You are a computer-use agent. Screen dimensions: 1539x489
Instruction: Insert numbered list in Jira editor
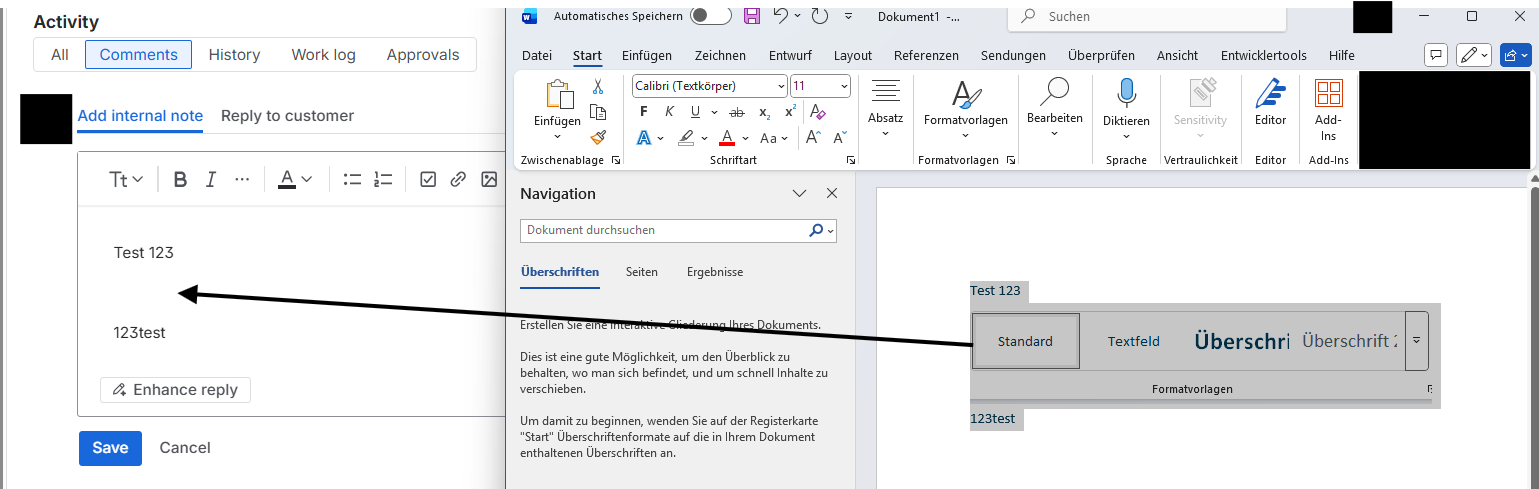[383, 179]
